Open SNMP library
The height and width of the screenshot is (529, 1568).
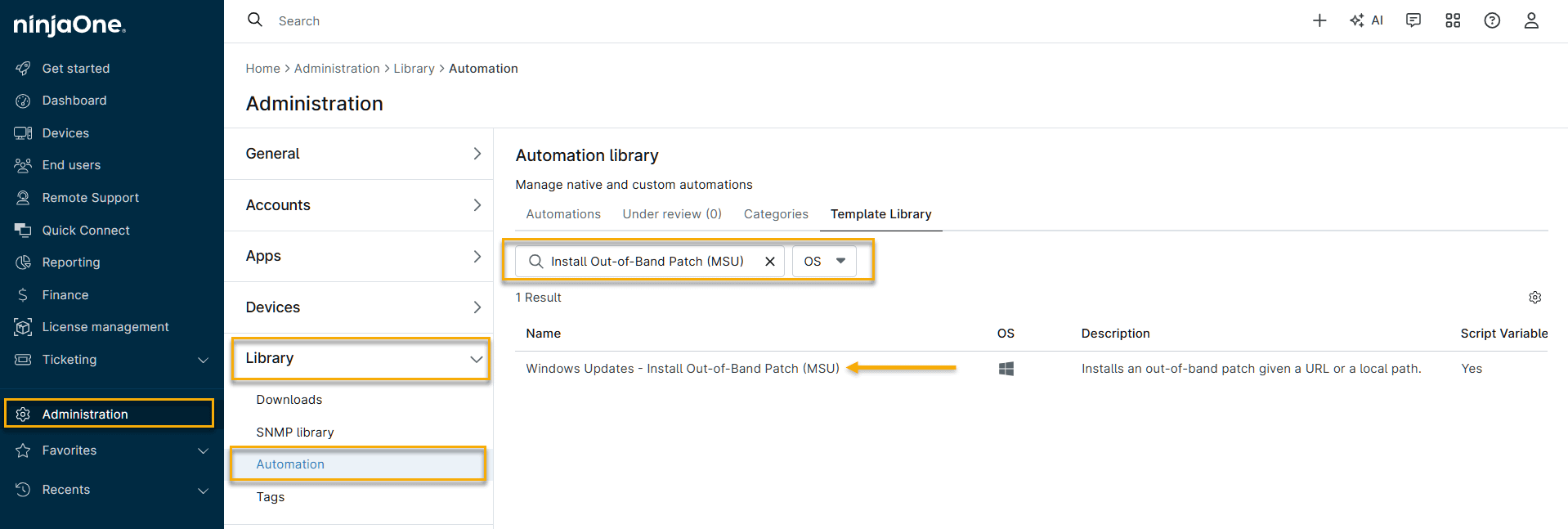[x=295, y=433]
